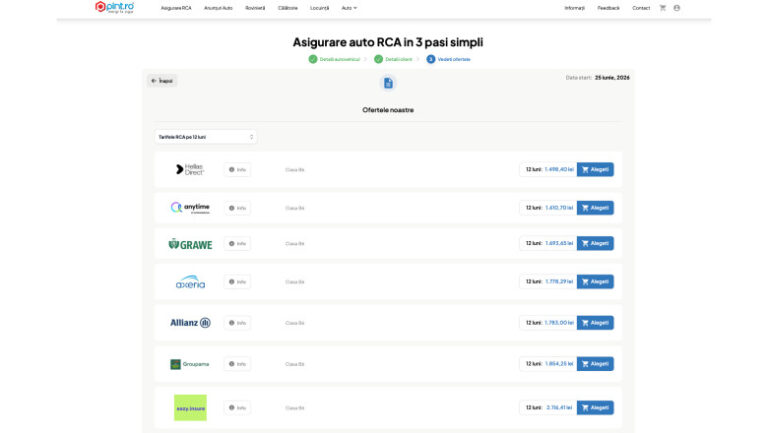This screenshot has width=768, height=433.
Task: Click the axeria insurer logo
Action: 190,282
